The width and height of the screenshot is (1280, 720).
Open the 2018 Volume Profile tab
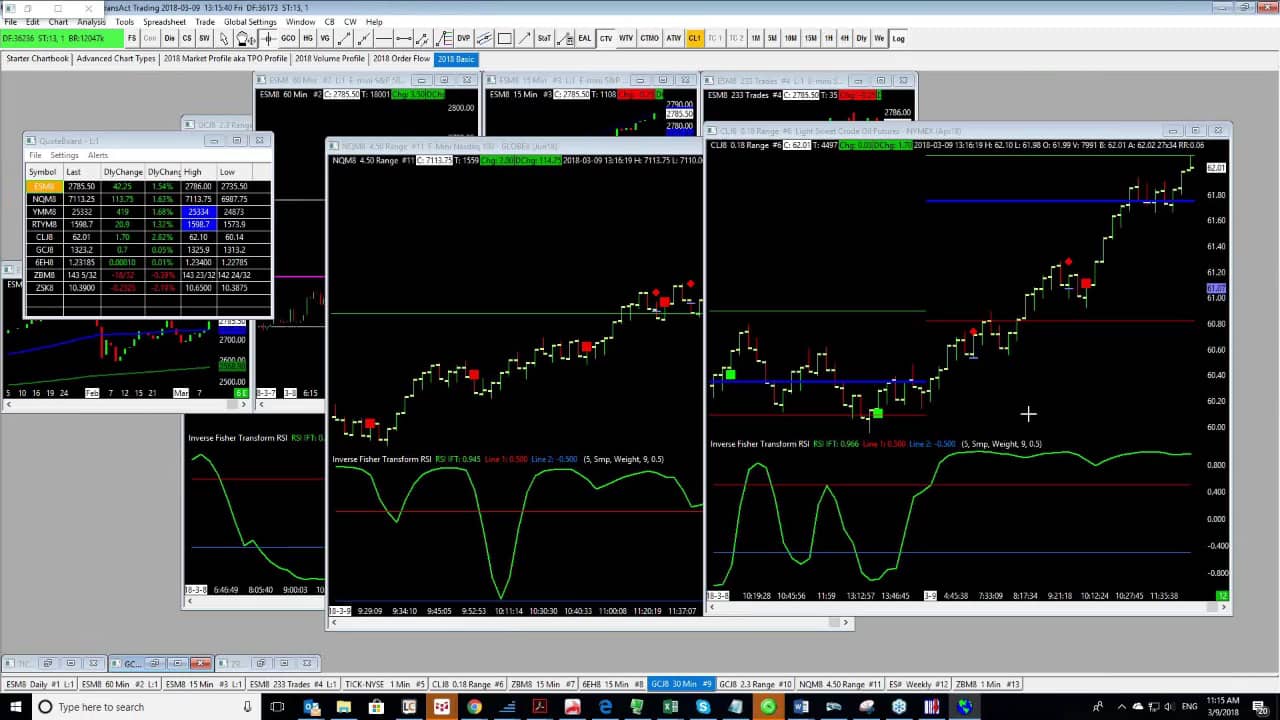[x=330, y=59]
